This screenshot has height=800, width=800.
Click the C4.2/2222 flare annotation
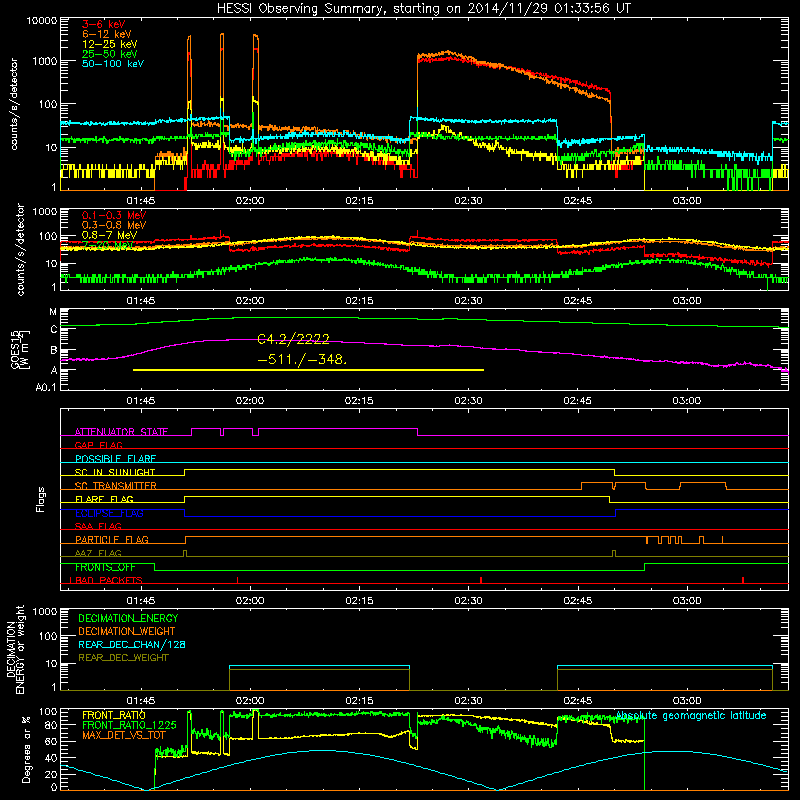(293, 339)
